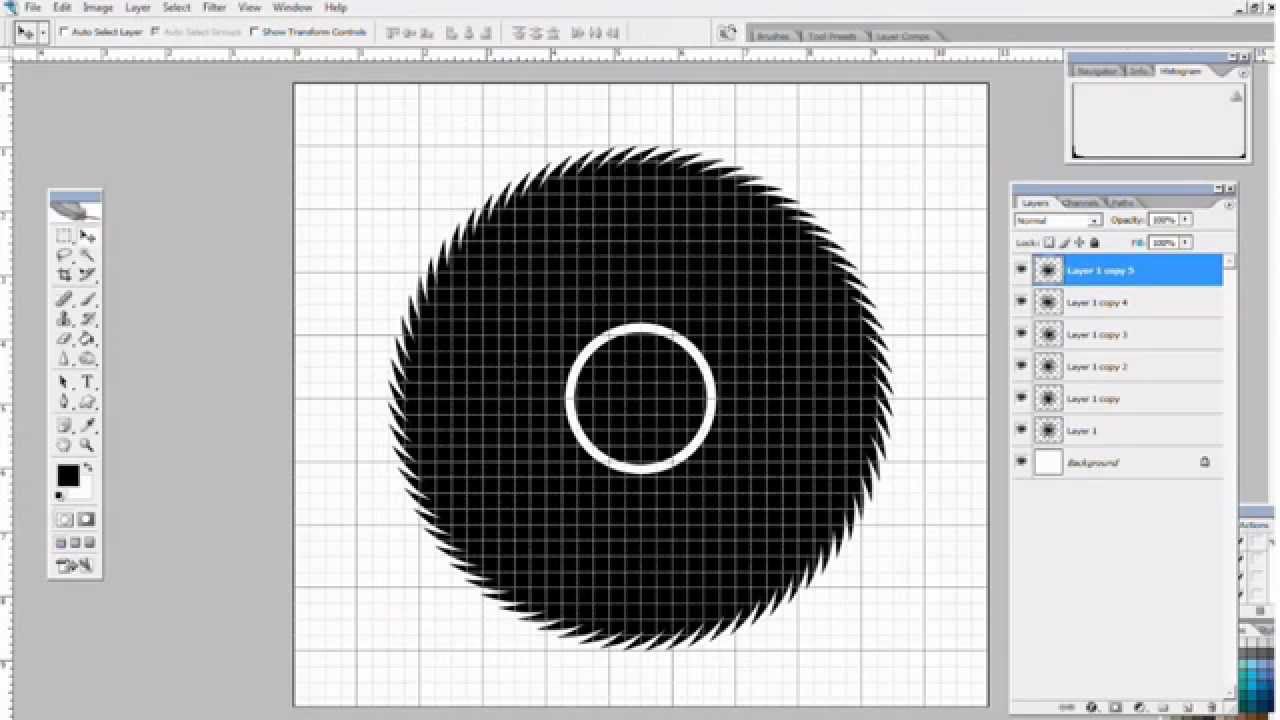Open the Select menu
The height and width of the screenshot is (720, 1280).
click(x=177, y=7)
